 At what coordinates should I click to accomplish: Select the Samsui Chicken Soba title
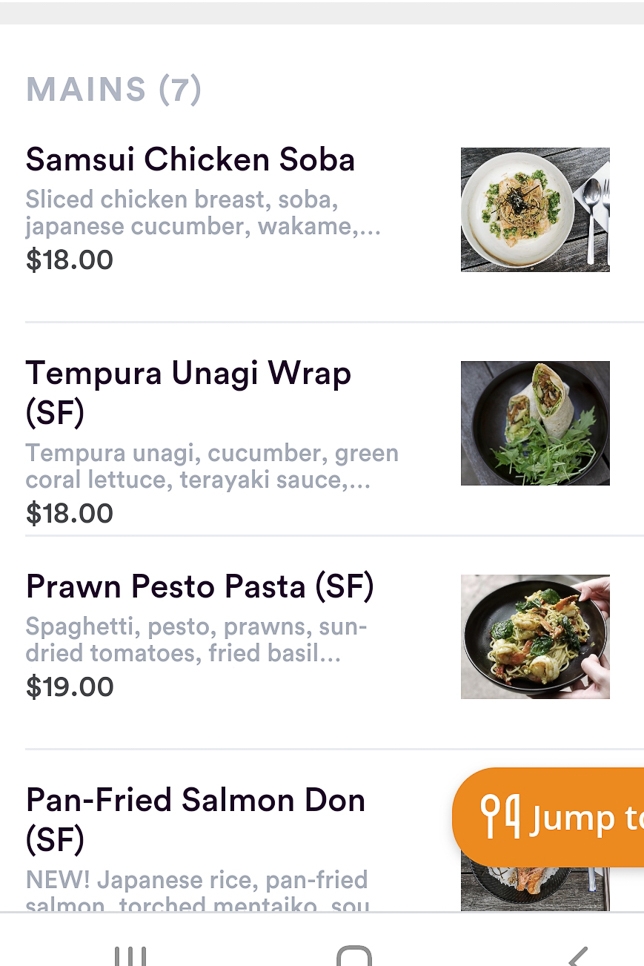point(190,159)
